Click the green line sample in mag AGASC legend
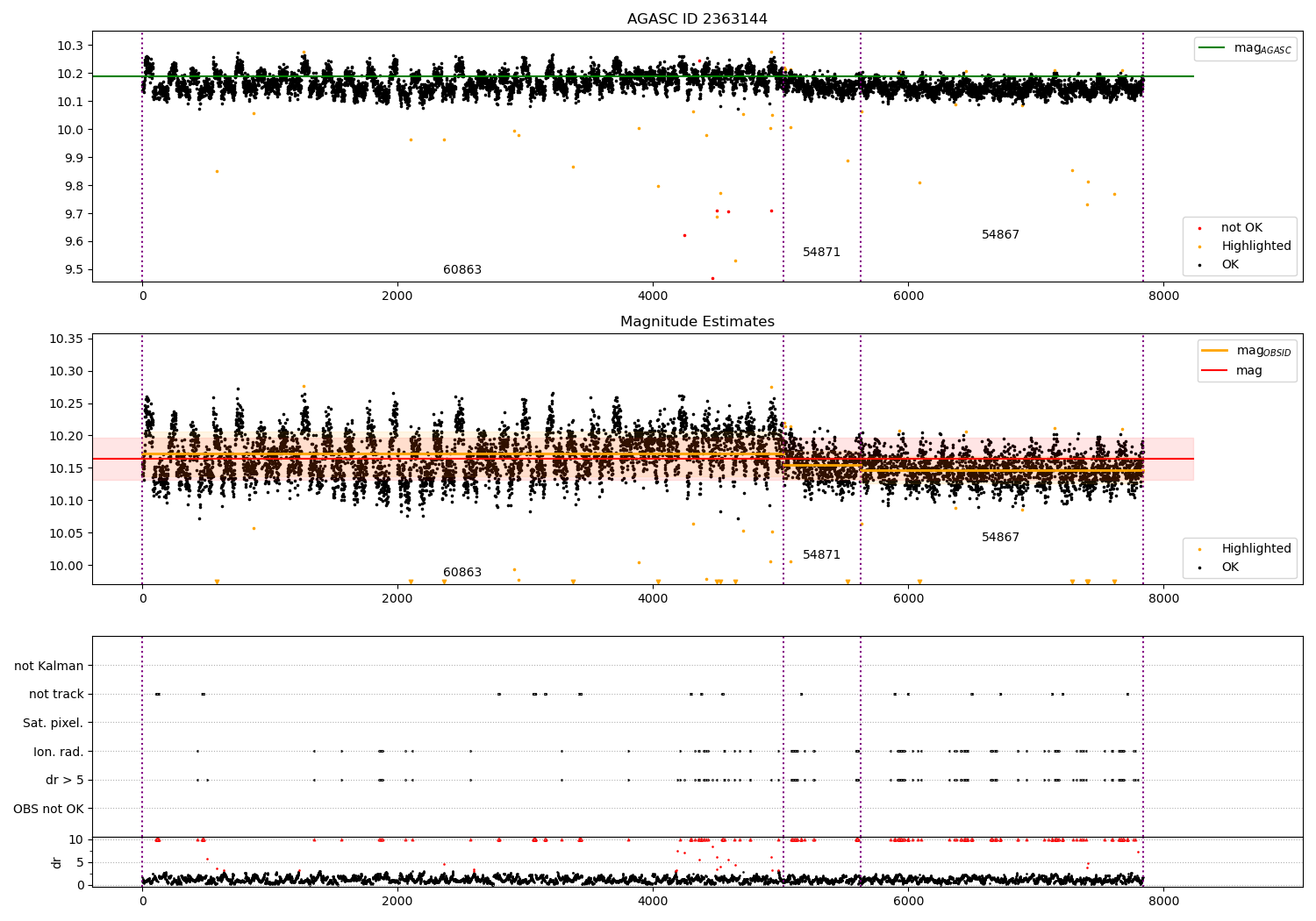This screenshot has height=921, width=1316. click(x=1212, y=48)
